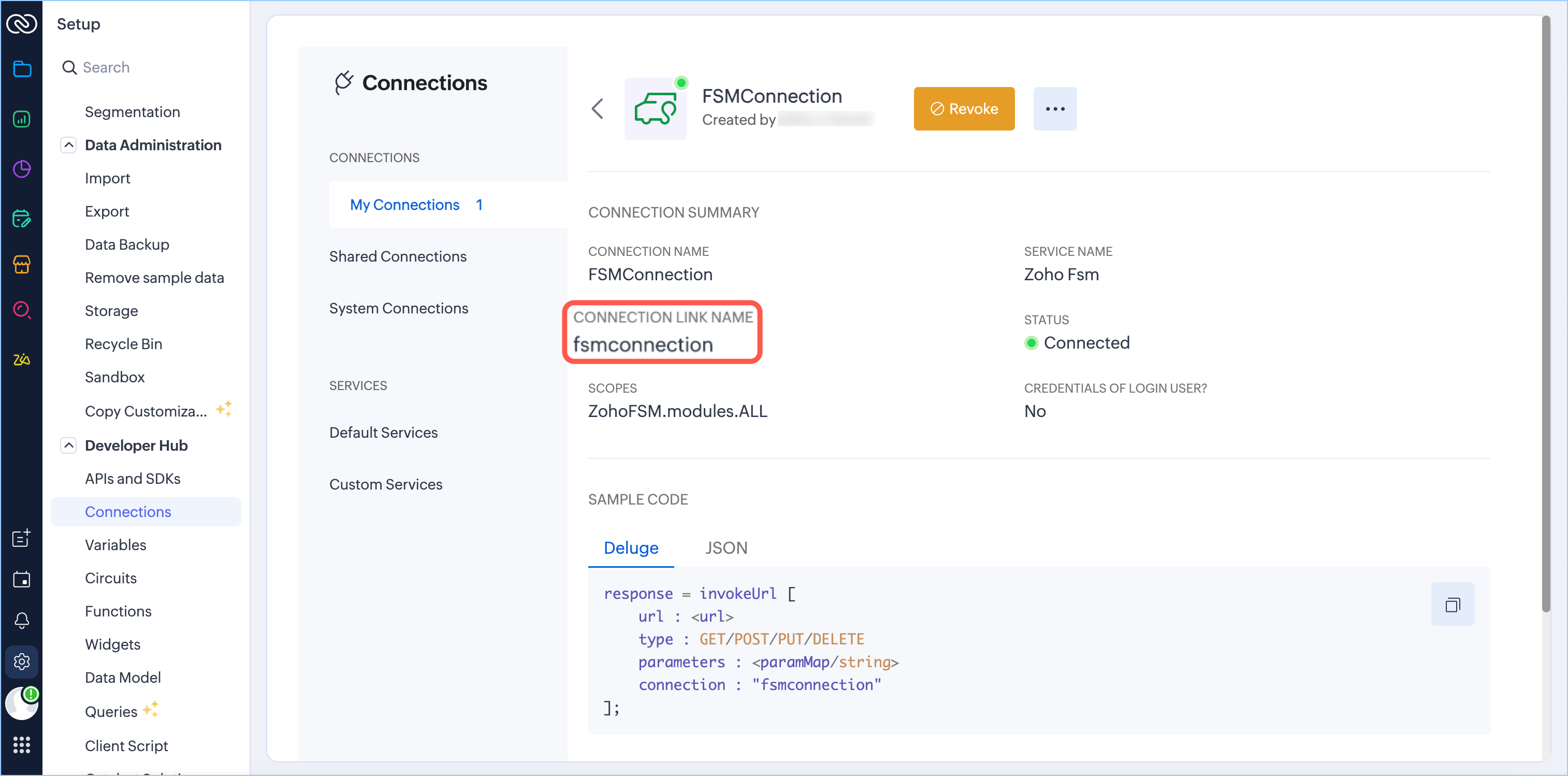Open Functions in Developer Hub
This screenshot has width=1568, height=776.
tap(118, 611)
